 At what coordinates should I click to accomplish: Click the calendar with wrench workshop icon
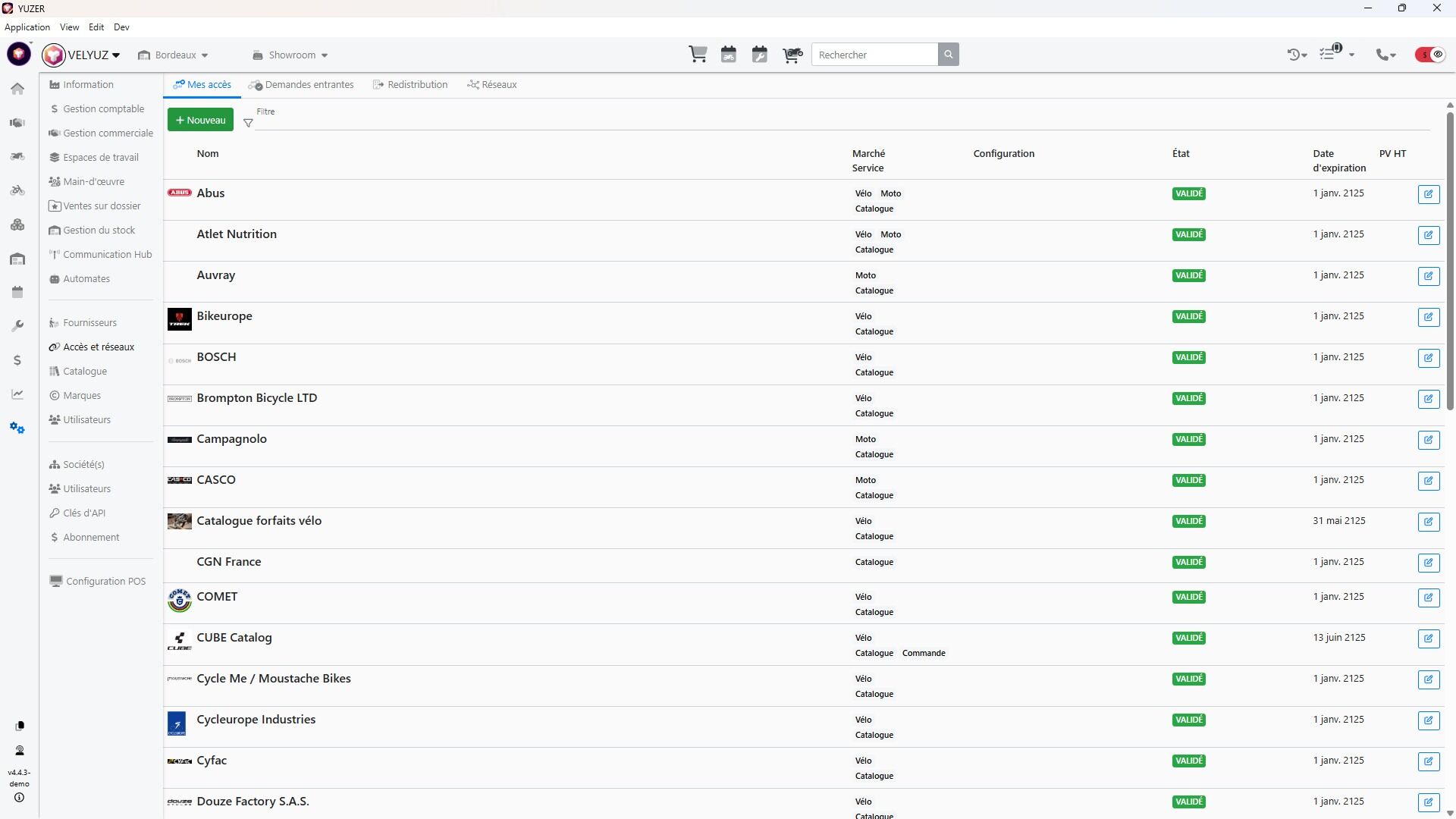point(759,55)
